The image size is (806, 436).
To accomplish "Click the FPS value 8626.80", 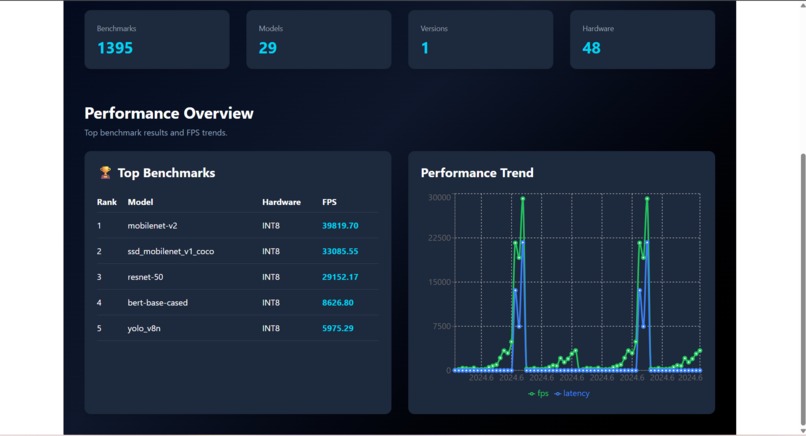I will coord(338,303).
